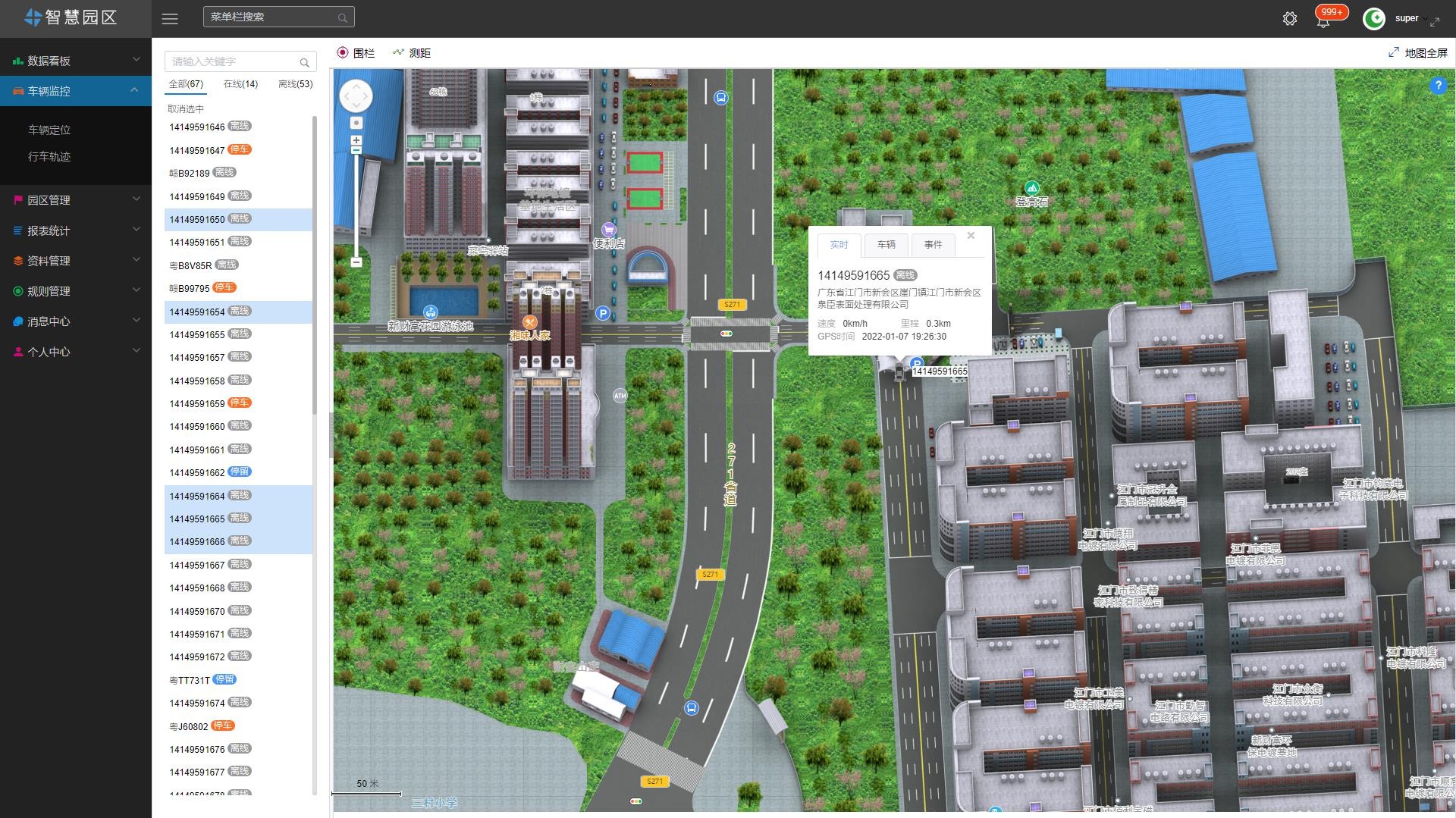Viewport: 1456px width, 818px height.
Task: Click the map zoom in plus button
Action: [356, 140]
